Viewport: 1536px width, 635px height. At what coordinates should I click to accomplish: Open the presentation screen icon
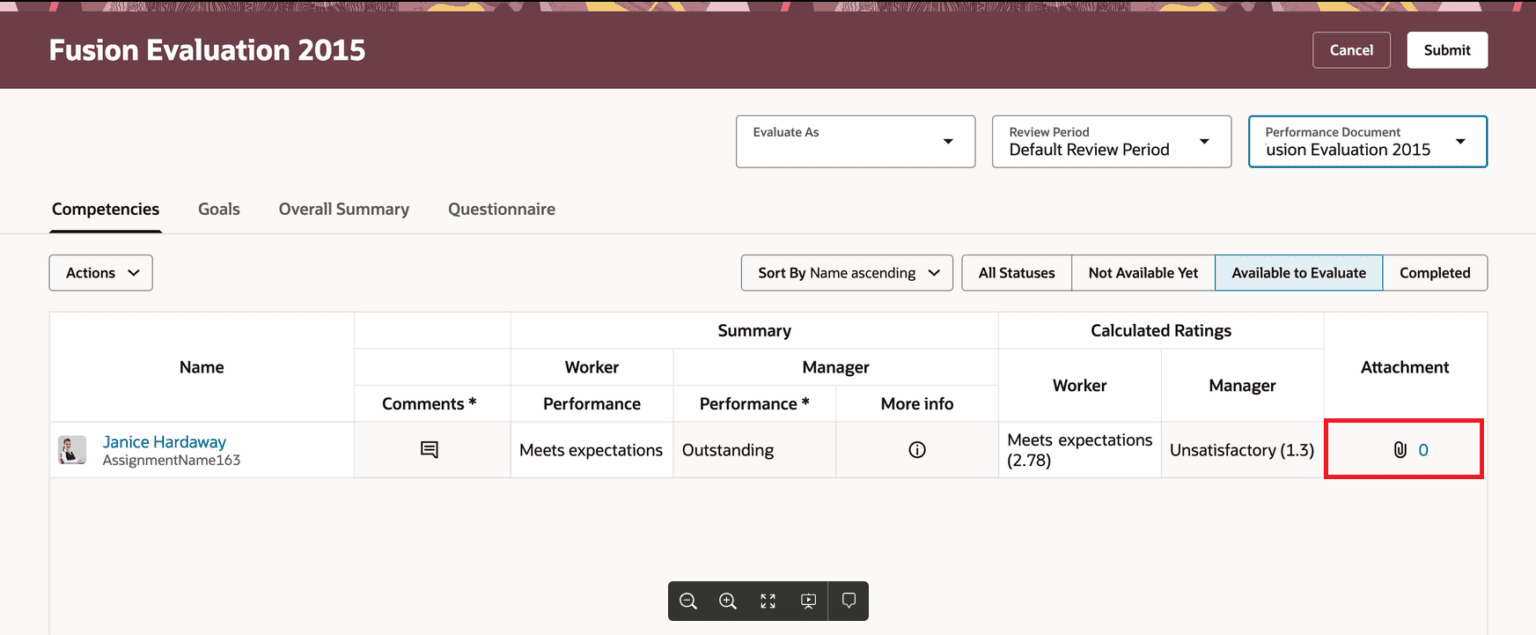pyautogui.click(x=808, y=600)
